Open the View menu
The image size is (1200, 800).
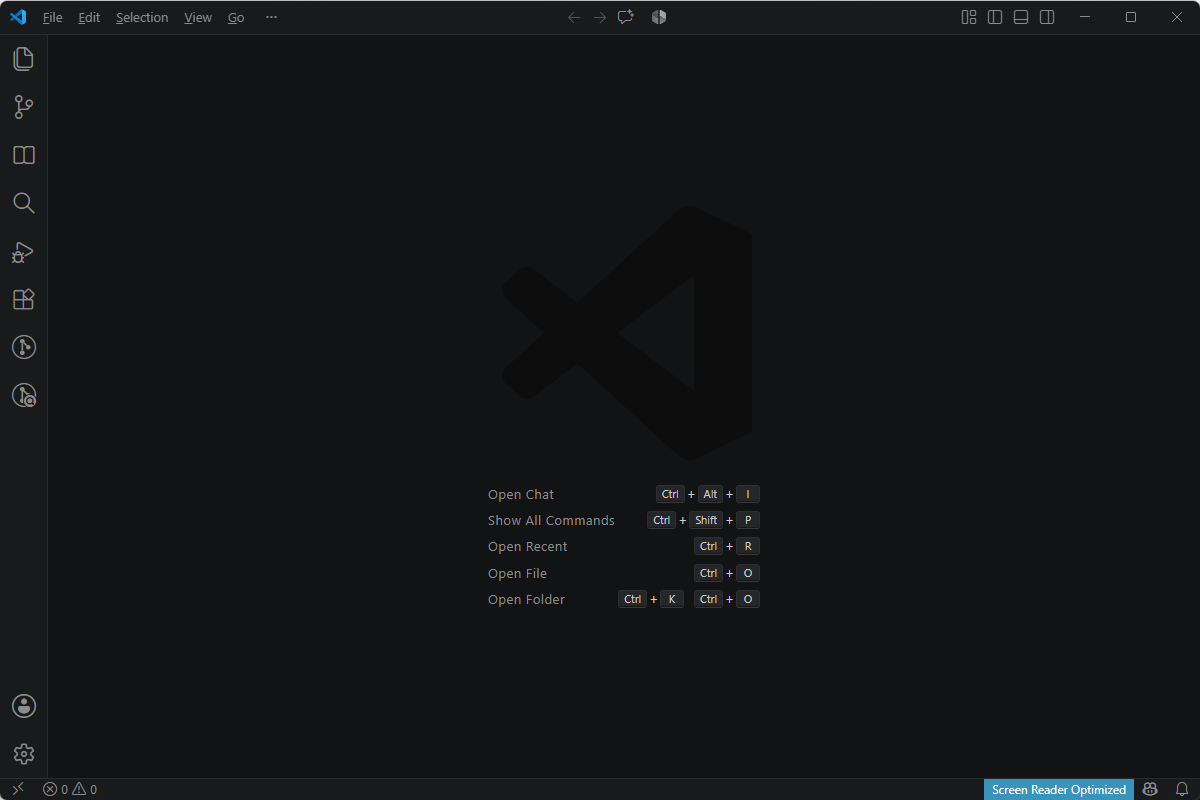click(x=198, y=17)
